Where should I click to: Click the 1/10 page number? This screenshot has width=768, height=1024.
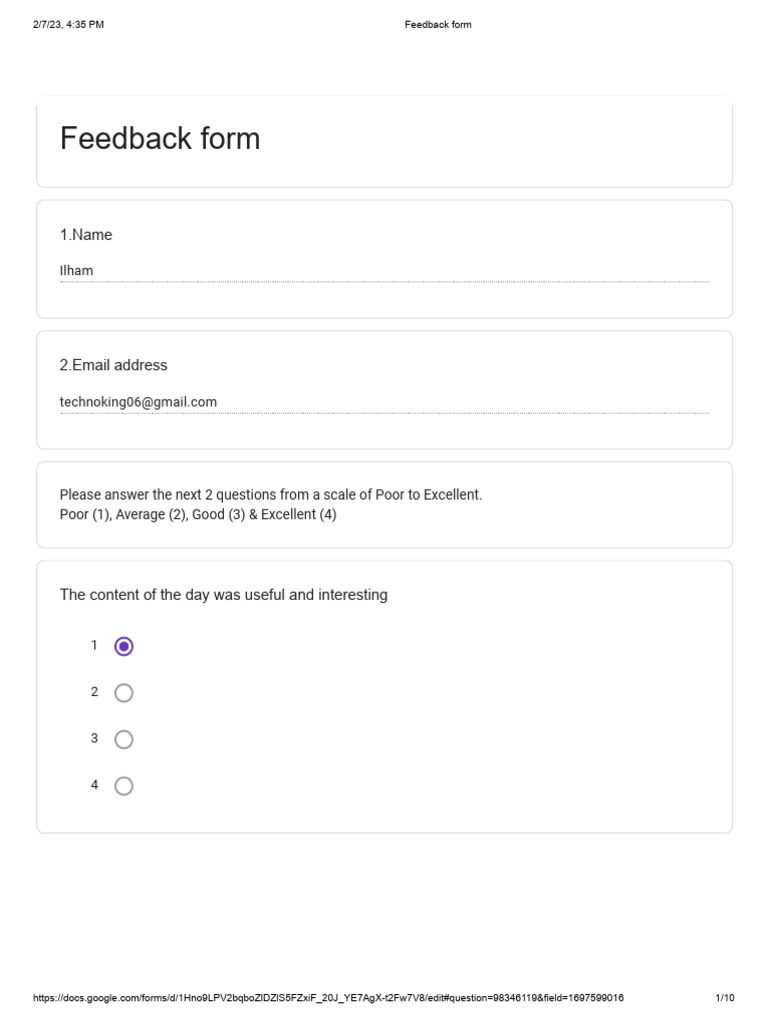point(725,998)
